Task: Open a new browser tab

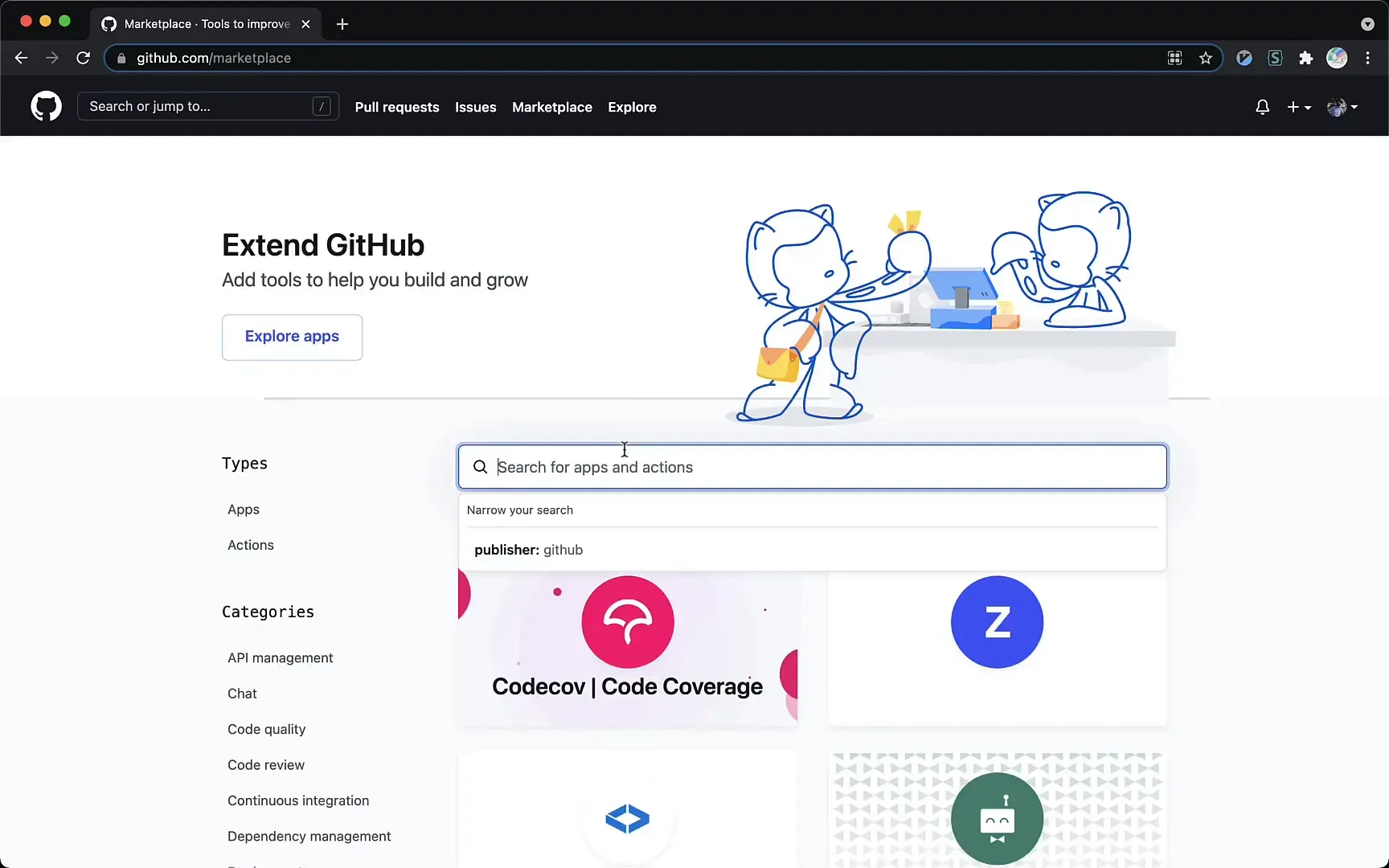Action: (x=342, y=24)
